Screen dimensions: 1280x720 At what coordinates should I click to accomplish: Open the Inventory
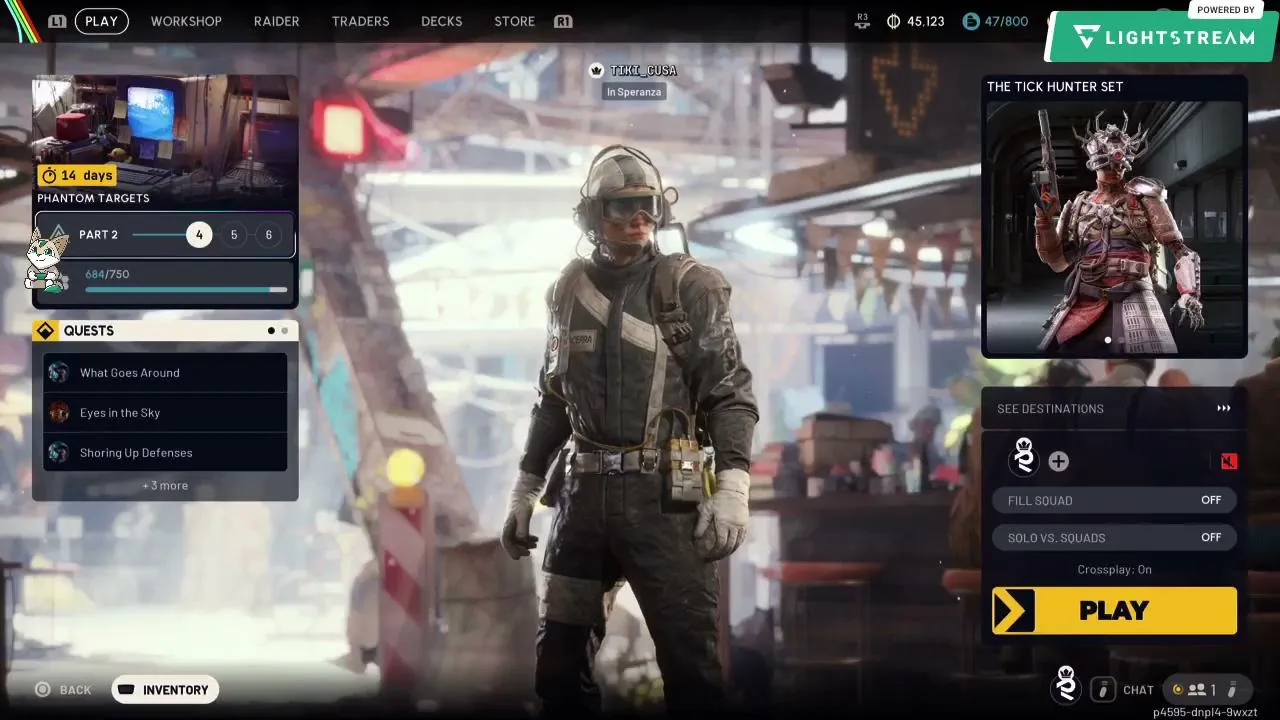(165, 690)
